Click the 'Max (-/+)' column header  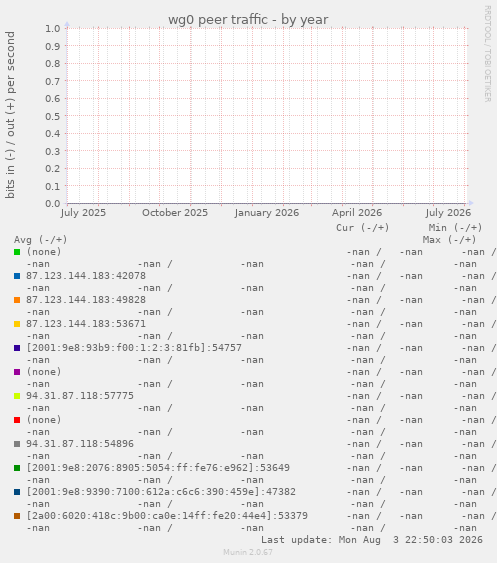point(449,239)
